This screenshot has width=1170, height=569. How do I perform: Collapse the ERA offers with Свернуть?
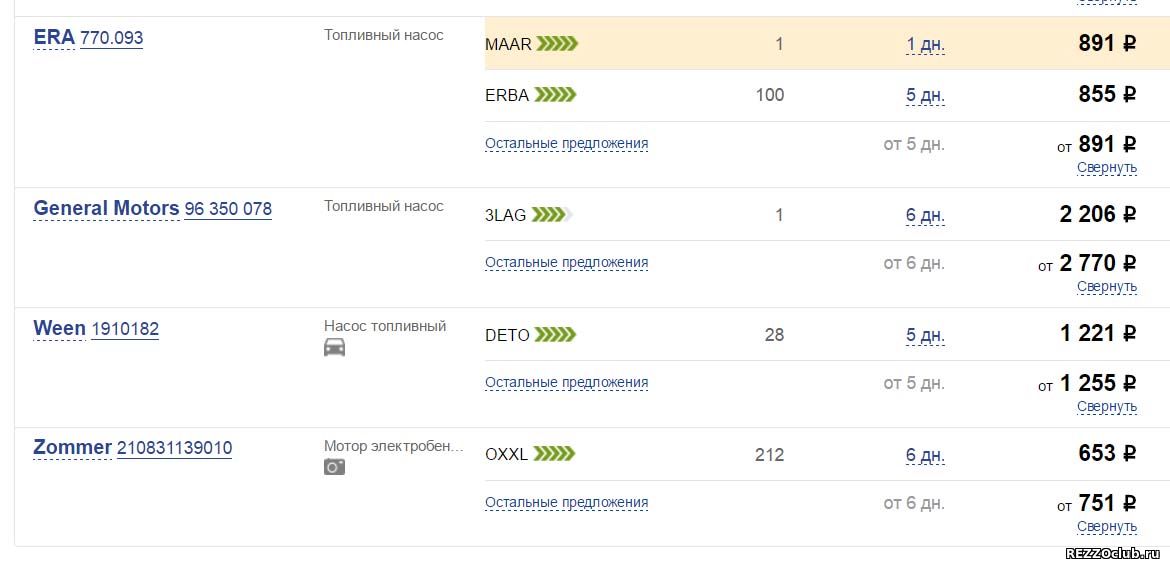click(1107, 167)
